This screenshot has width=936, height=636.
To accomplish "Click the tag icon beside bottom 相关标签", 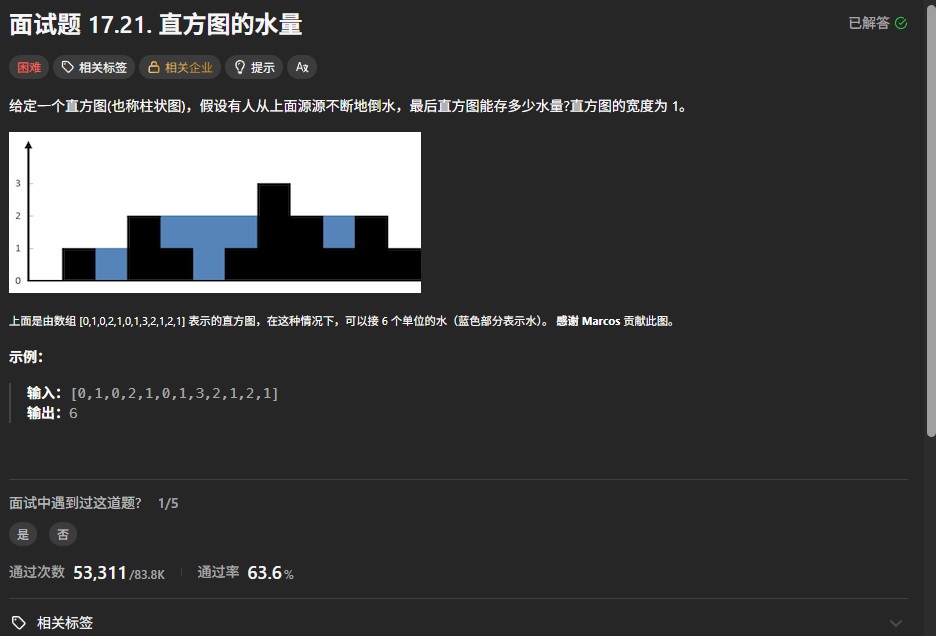I will pyautogui.click(x=19, y=623).
